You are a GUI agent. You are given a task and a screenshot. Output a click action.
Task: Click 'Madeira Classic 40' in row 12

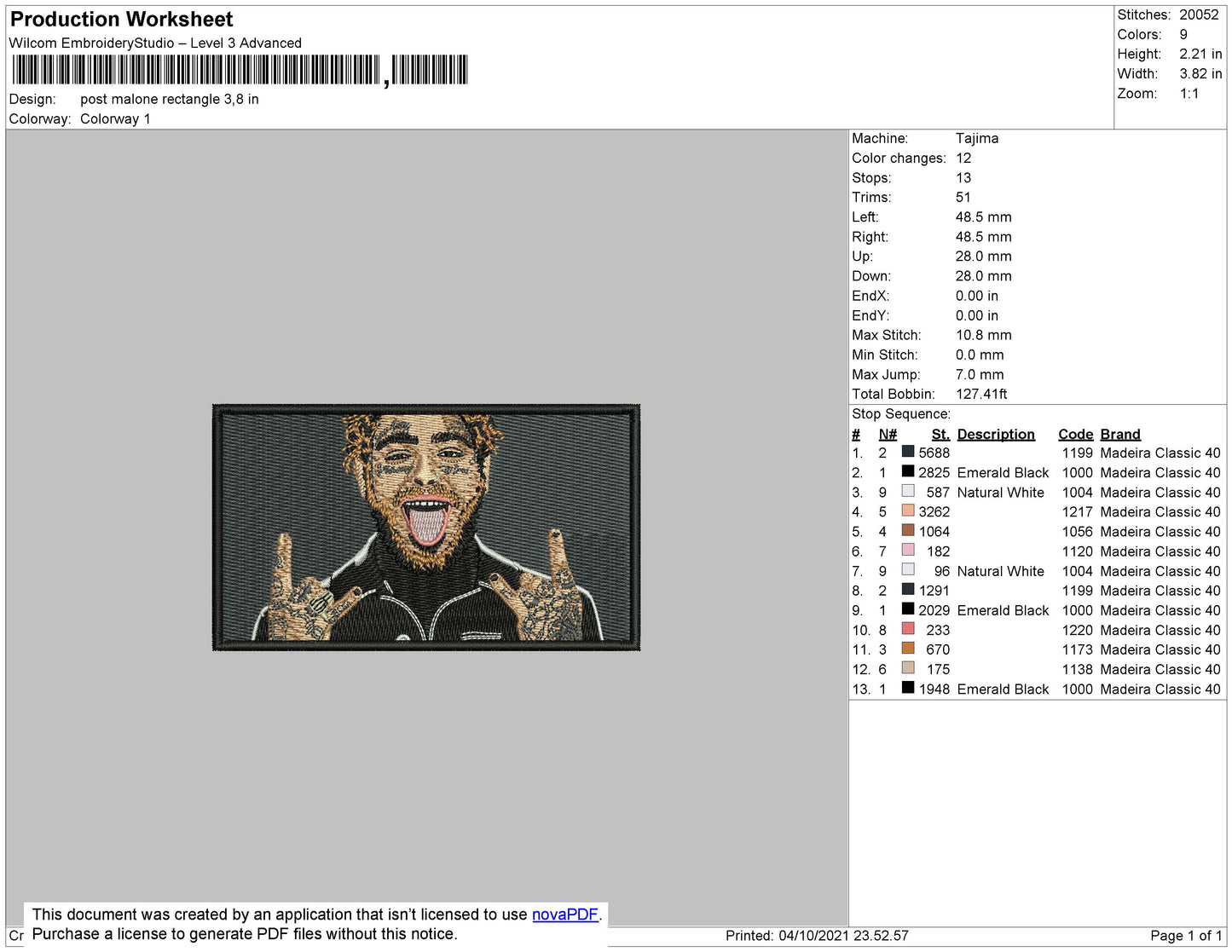1160,669
